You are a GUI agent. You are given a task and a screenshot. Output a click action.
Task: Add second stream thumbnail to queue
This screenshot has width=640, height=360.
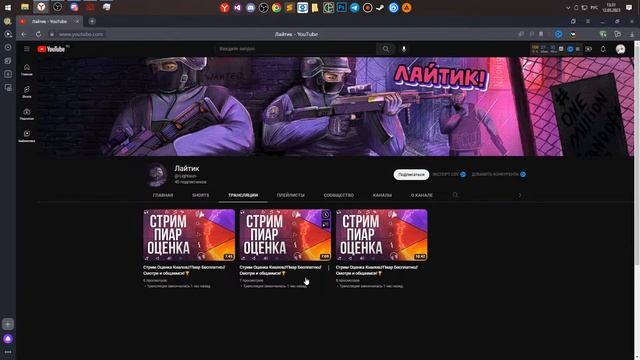click(325, 224)
